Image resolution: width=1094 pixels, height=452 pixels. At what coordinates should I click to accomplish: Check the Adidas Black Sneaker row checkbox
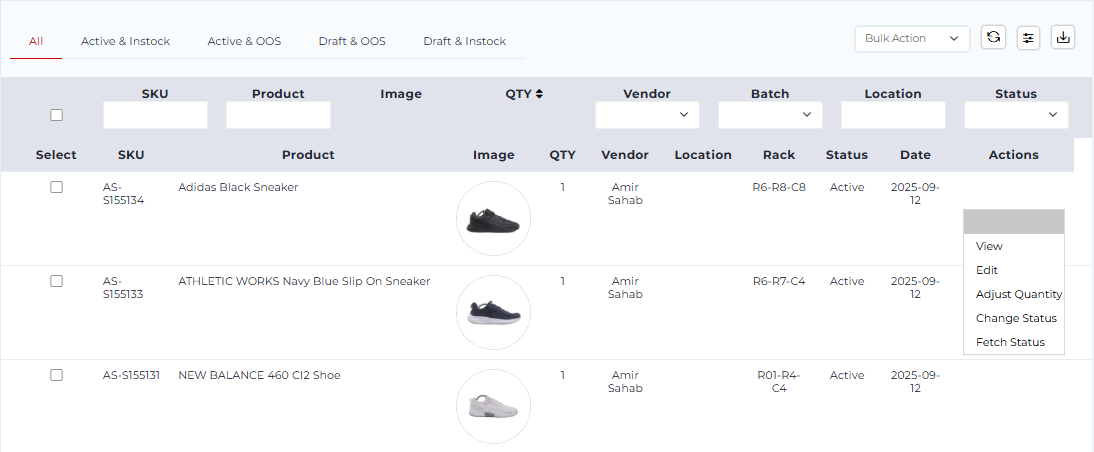tap(57, 187)
